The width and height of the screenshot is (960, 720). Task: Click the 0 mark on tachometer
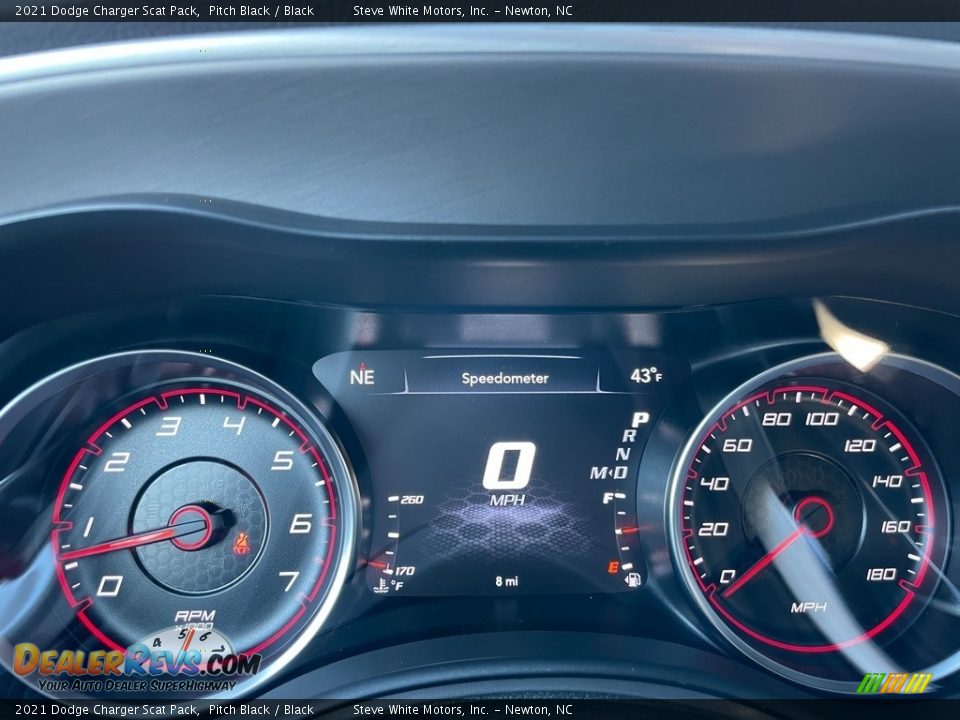coord(110,585)
